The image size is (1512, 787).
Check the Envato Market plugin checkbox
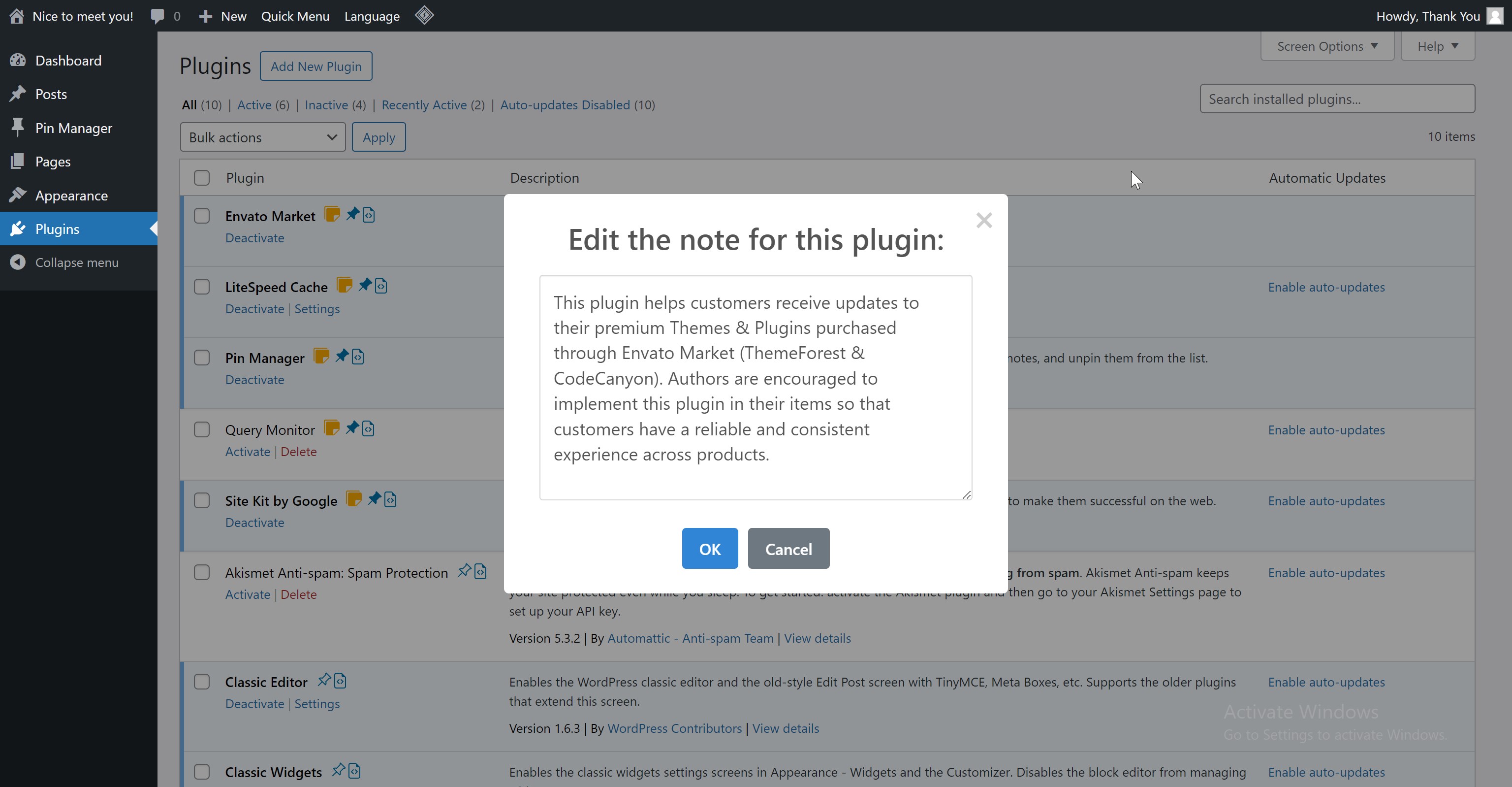[x=202, y=216]
